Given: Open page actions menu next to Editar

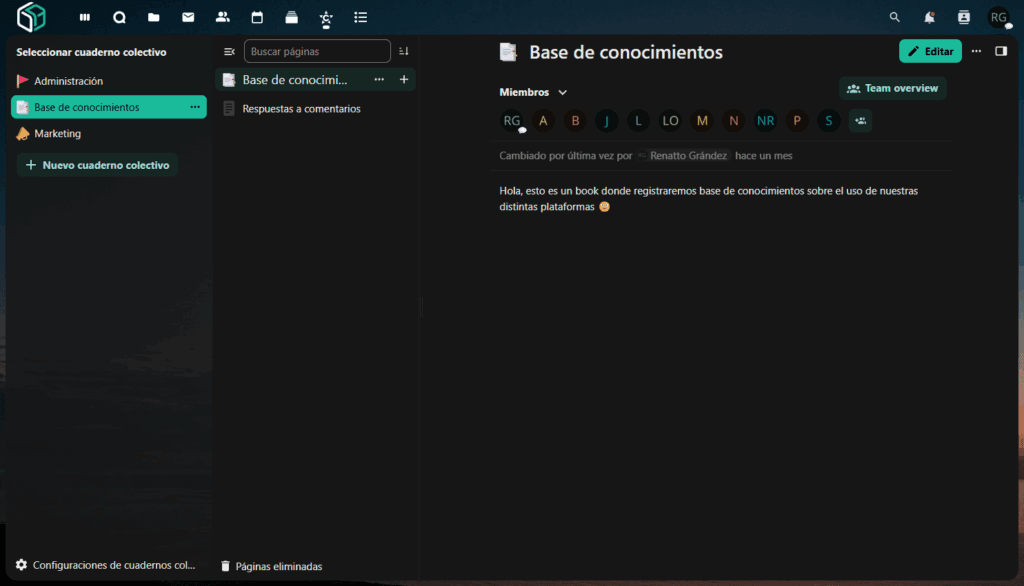Looking at the screenshot, I should coord(976,51).
